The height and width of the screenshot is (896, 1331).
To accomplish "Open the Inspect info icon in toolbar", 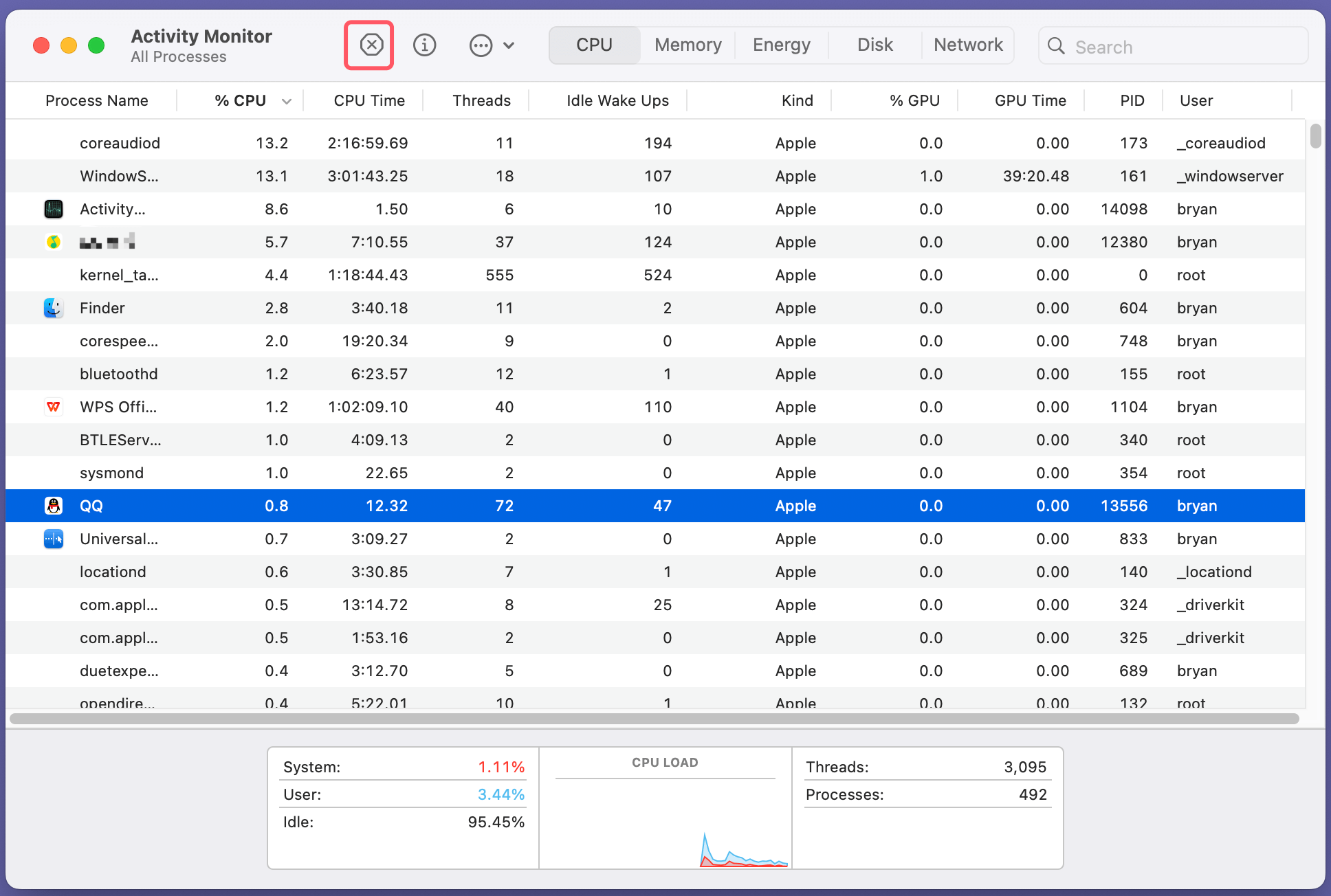I will coord(424,45).
